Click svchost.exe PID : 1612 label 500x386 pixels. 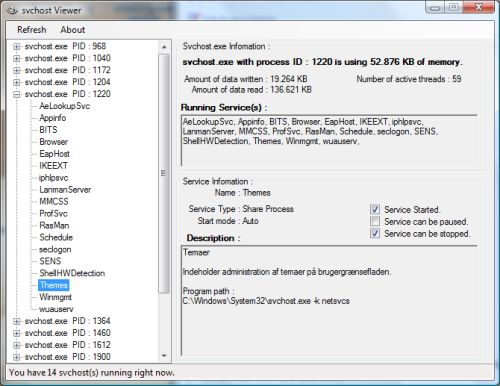click(x=67, y=345)
